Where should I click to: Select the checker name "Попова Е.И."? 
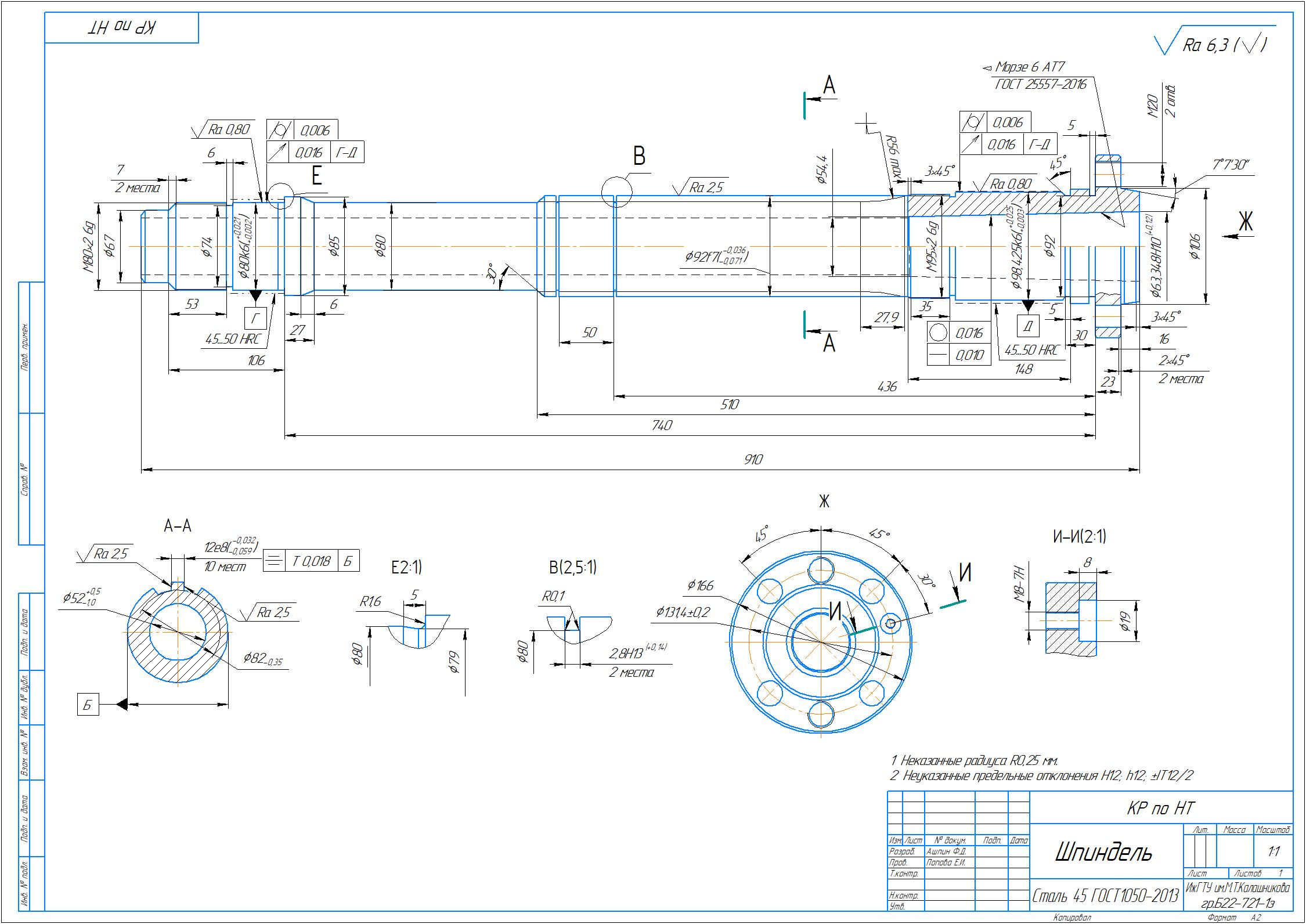[946, 862]
